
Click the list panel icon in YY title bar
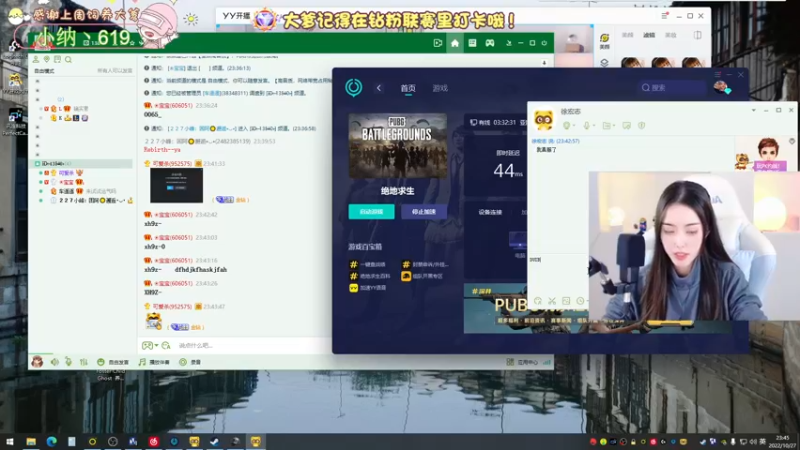click(472, 43)
